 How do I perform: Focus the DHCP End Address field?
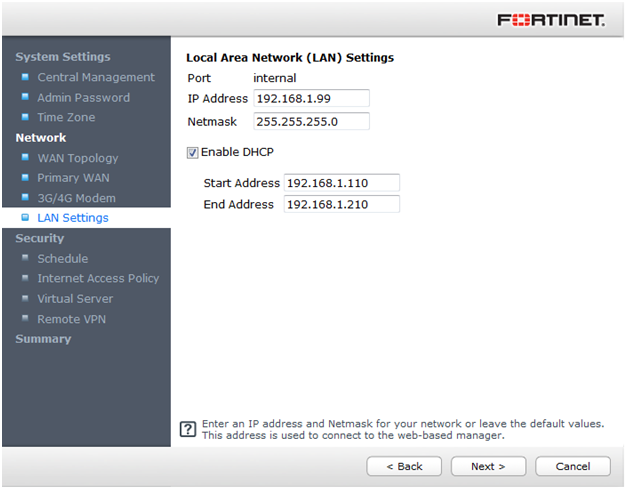(342, 204)
